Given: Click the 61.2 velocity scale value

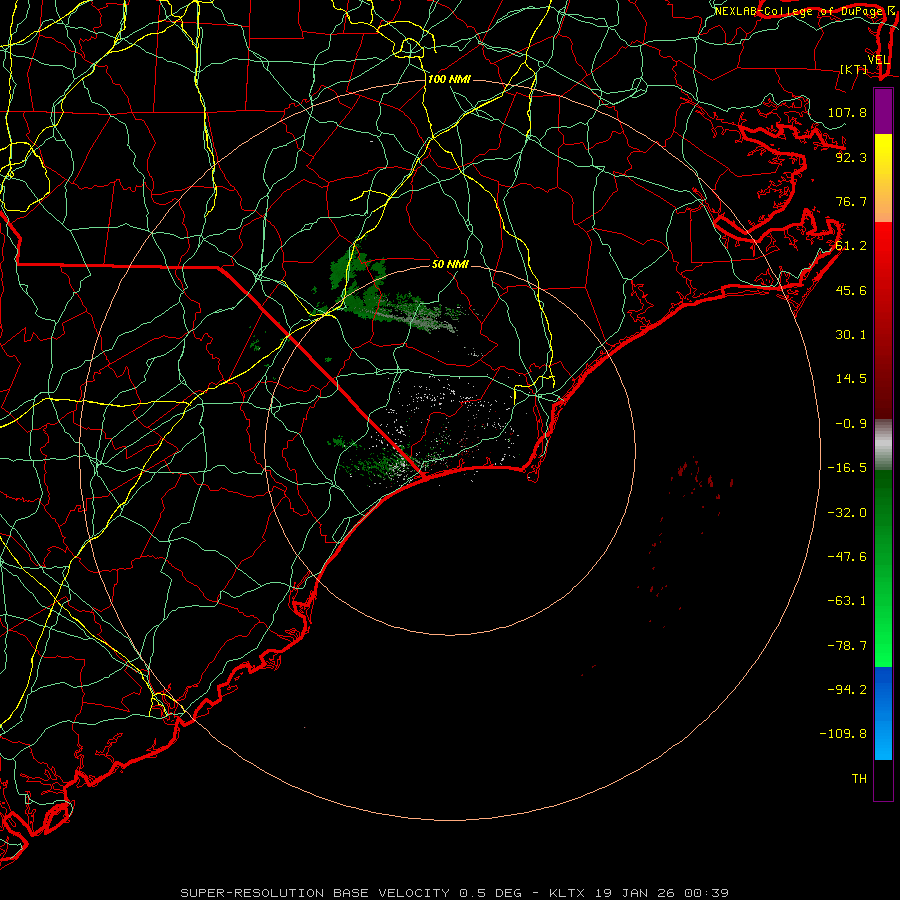Looking at the screenshot, I should [x=851, y=246].
